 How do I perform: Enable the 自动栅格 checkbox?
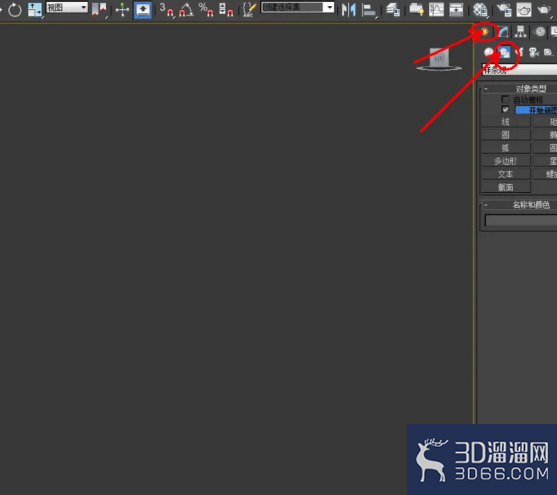coord(505,99)
